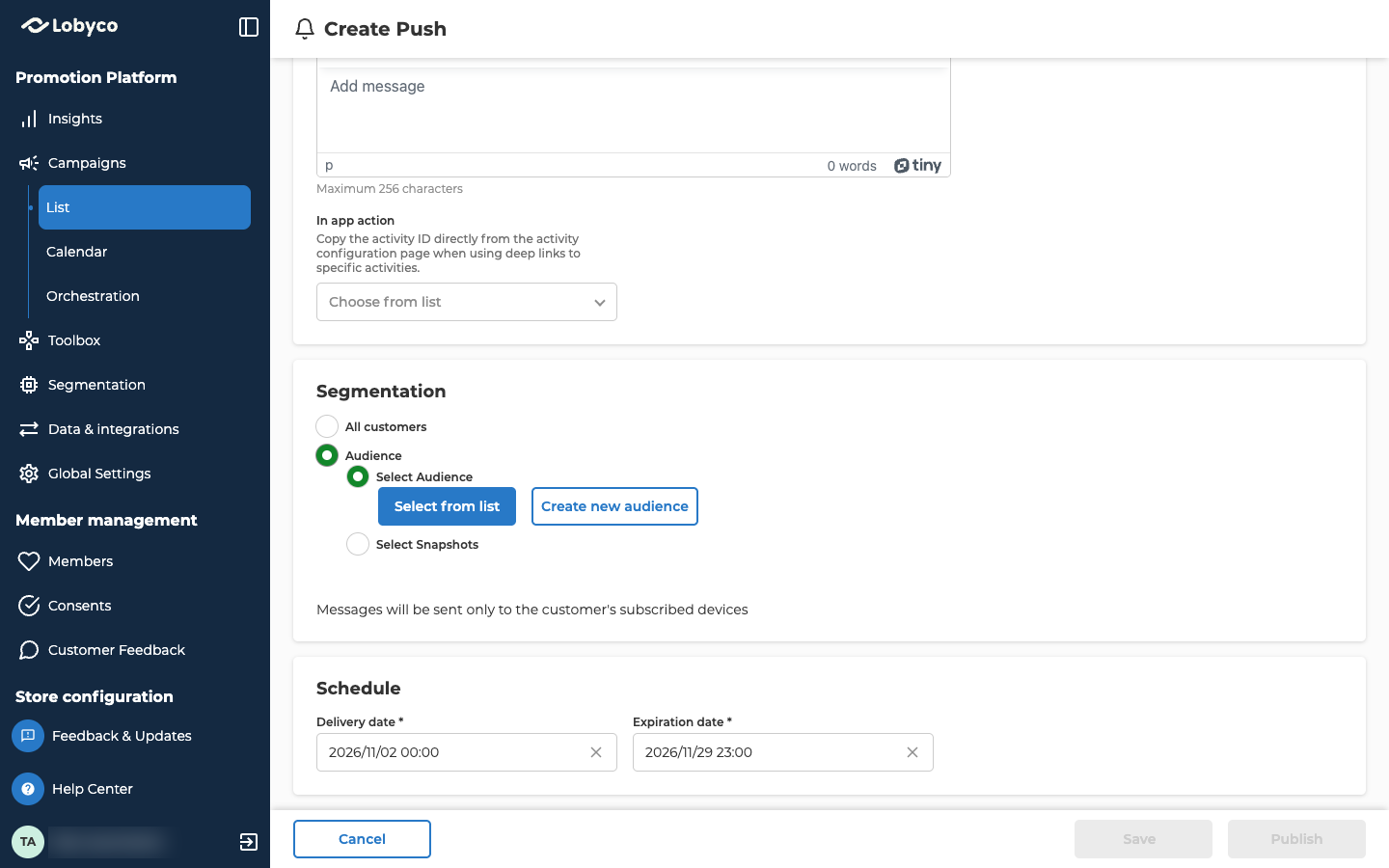Screen dimensions: 1389x868
Task: Click the Promotion Platform heading
Action: (x=96, y=77)
